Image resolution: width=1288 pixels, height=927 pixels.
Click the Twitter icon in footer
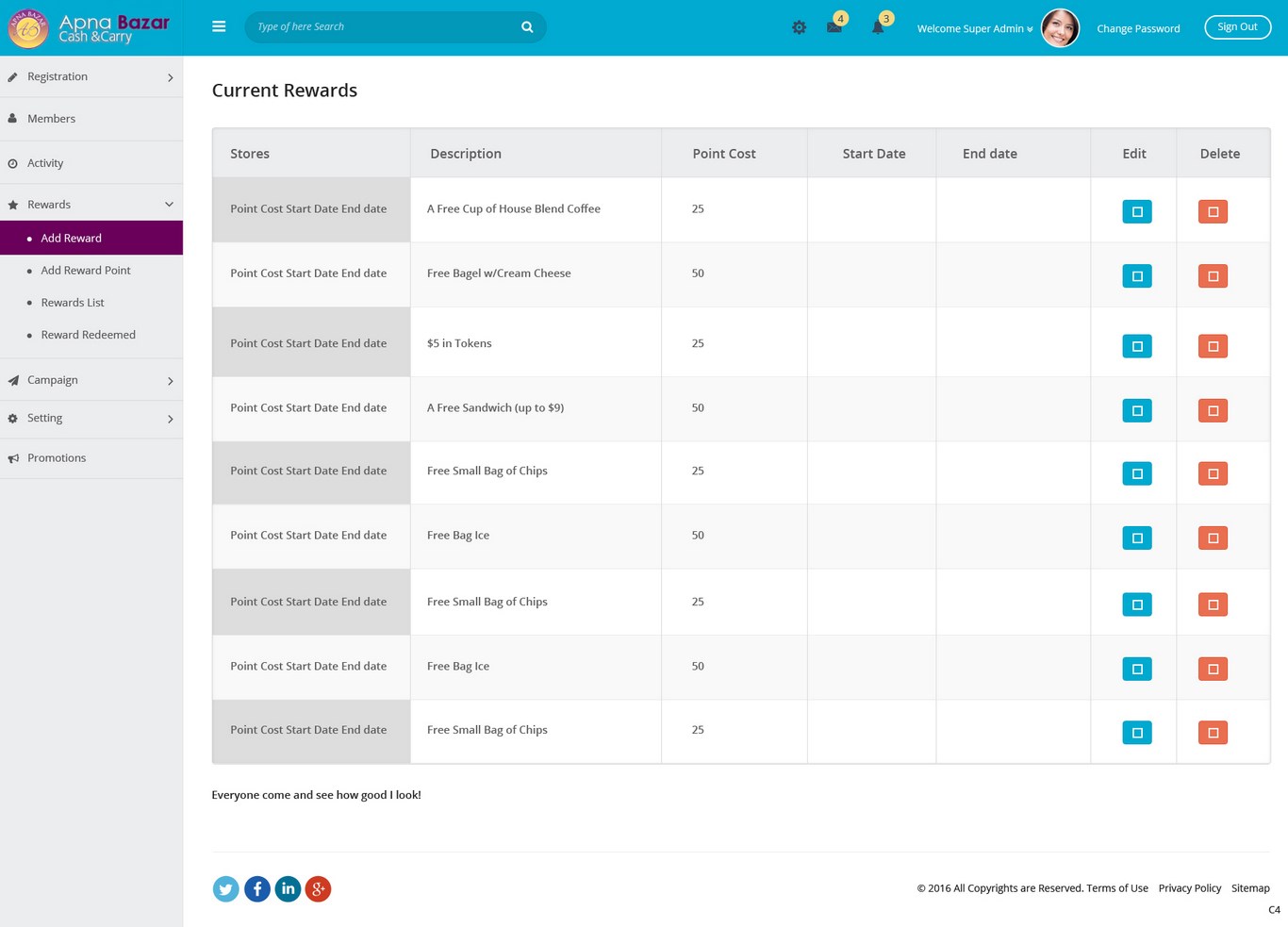(x=225, y=888)
